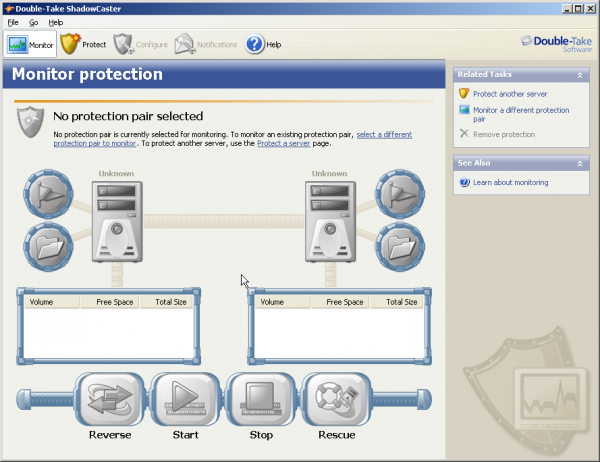Click the help icon beside Learn about monitoring
Screen dimensions: 600x462
click(x=464, y=182)
